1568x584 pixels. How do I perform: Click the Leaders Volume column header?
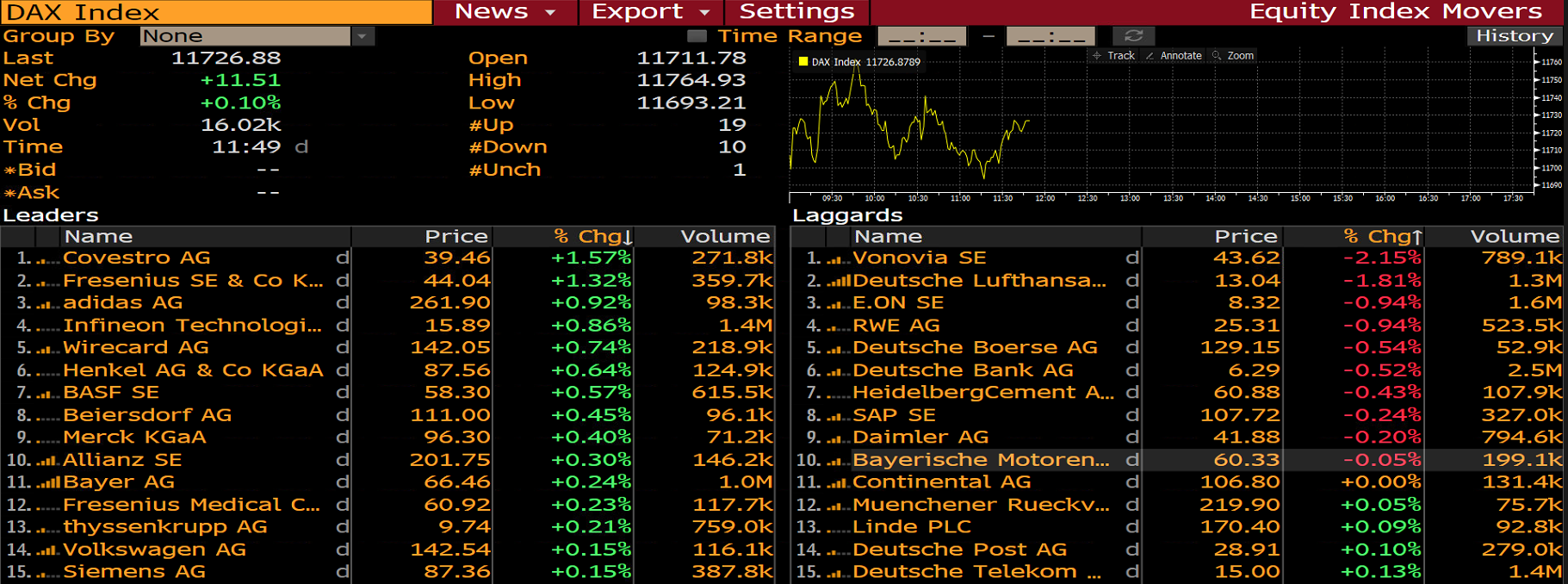pyautogui.click(x=705, y=236)
